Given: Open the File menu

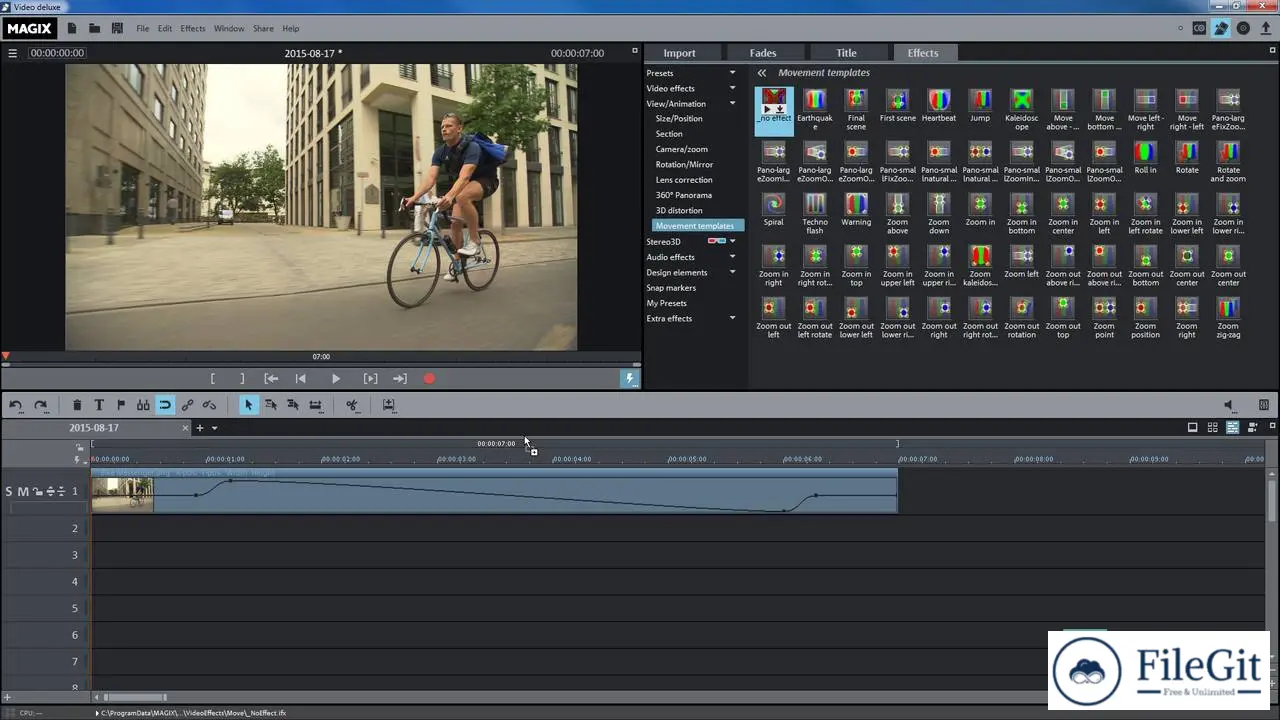Looking at the screenshot, I should click(143, 28).
